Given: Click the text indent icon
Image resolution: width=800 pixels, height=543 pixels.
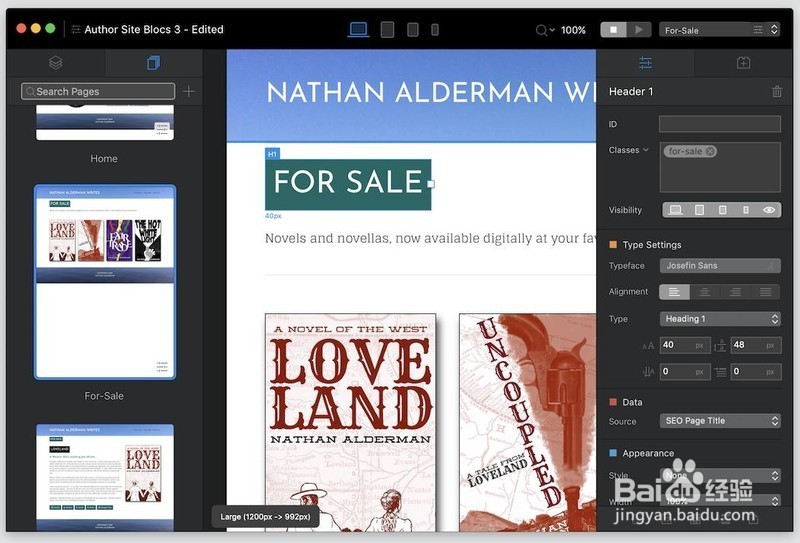Looking at the screenshot, I should (720, 372).
